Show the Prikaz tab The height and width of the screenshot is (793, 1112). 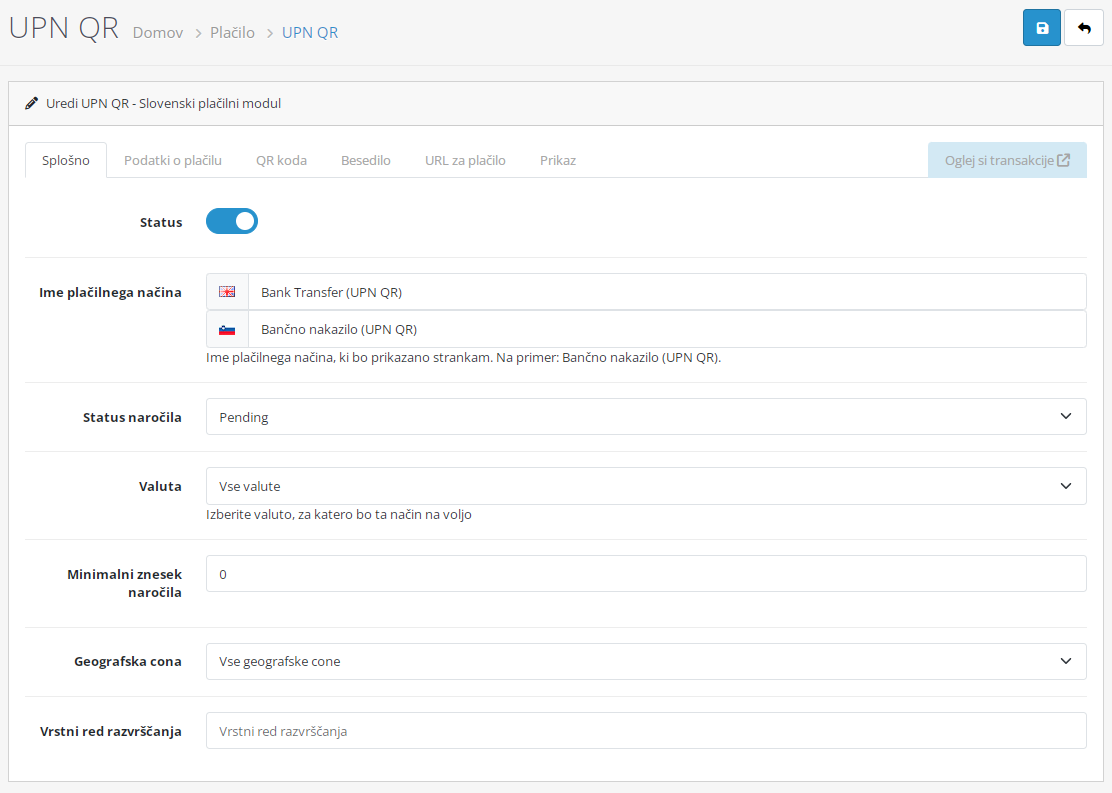click(558, 160)
